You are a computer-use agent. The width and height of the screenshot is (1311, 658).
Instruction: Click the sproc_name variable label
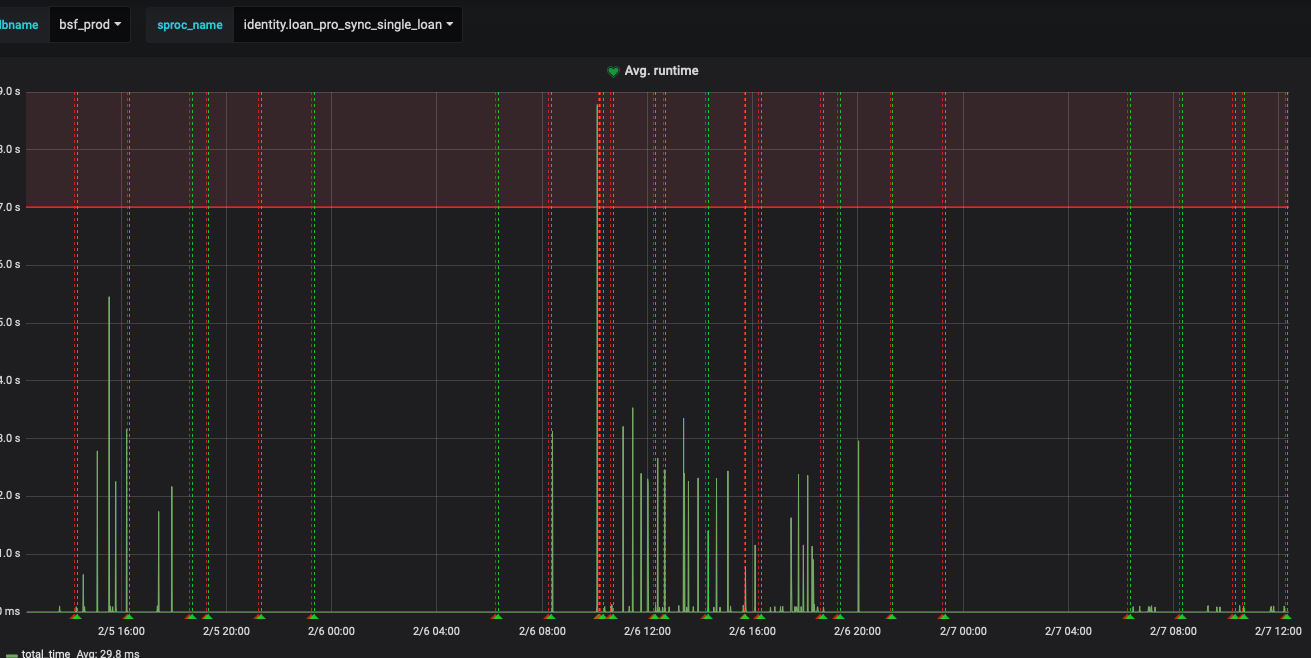(x=190, y=25)
